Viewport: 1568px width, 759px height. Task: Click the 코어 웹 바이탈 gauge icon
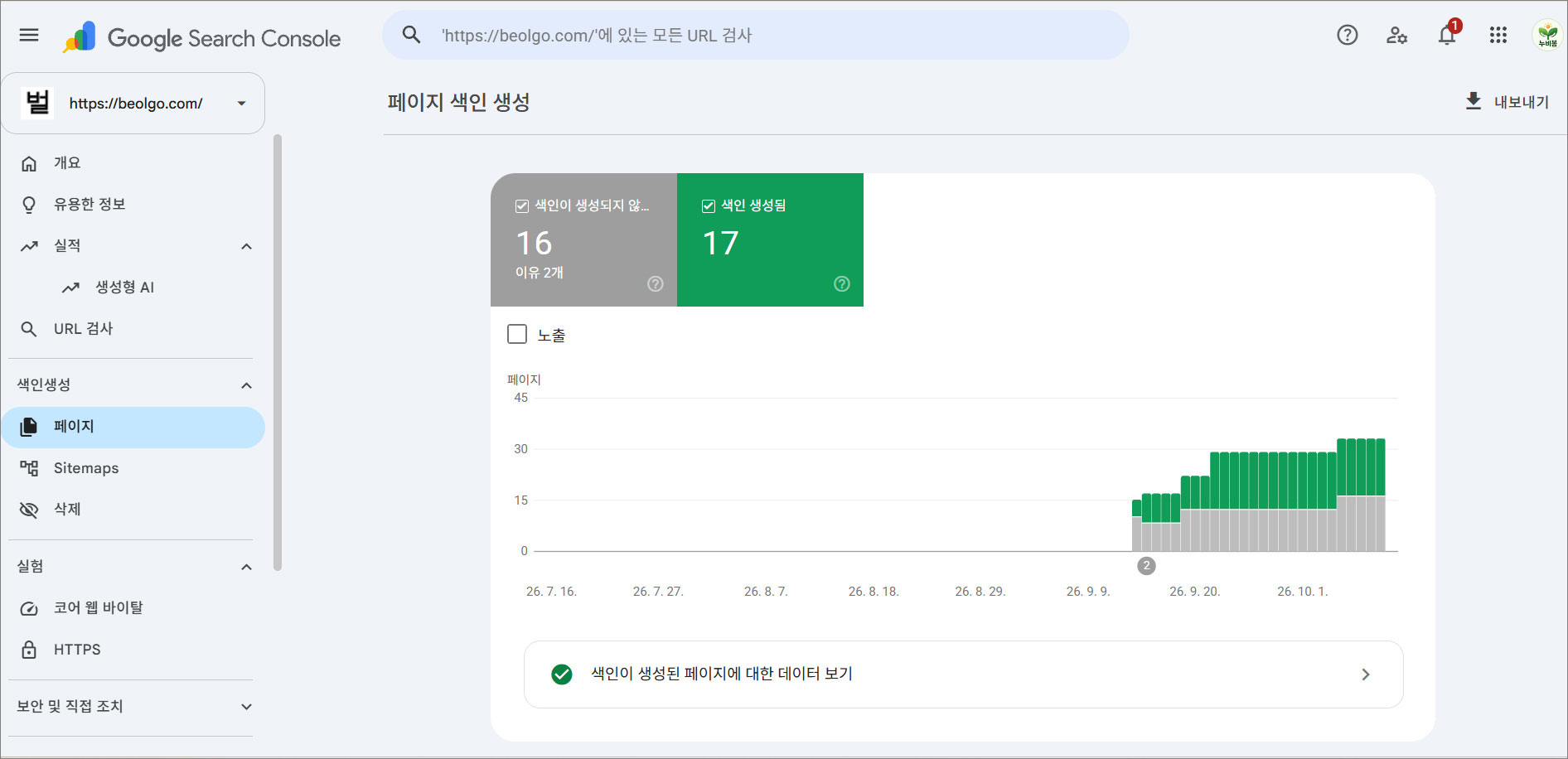(29, 608)
